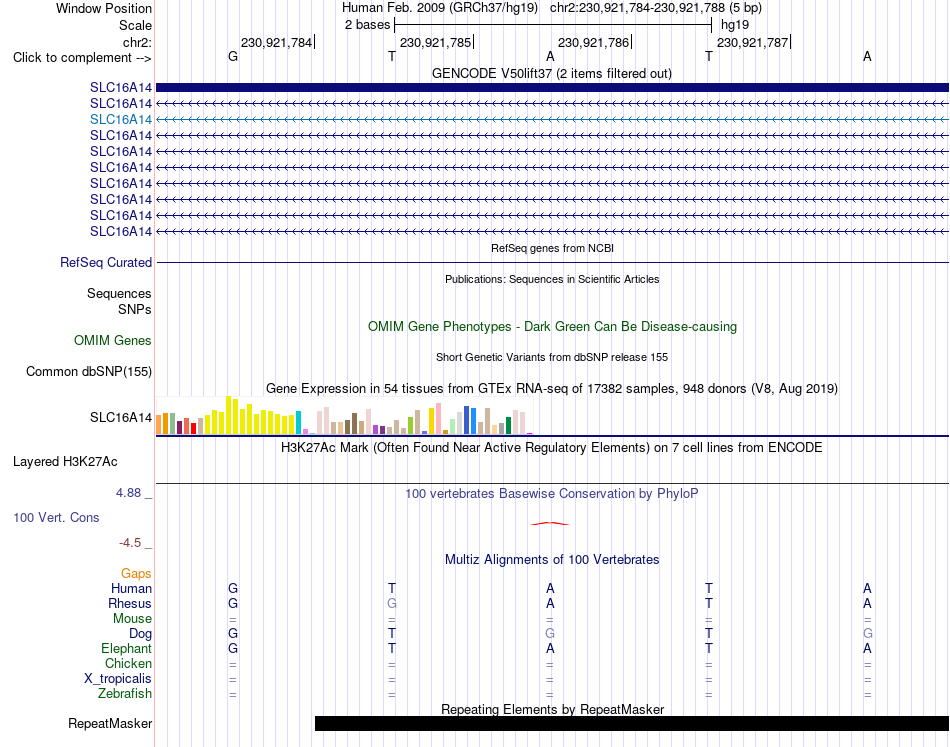Screen dimensions: 950x747
Task: Click the cyan bar in GTEx expression chart
Action: pos(298,423)
